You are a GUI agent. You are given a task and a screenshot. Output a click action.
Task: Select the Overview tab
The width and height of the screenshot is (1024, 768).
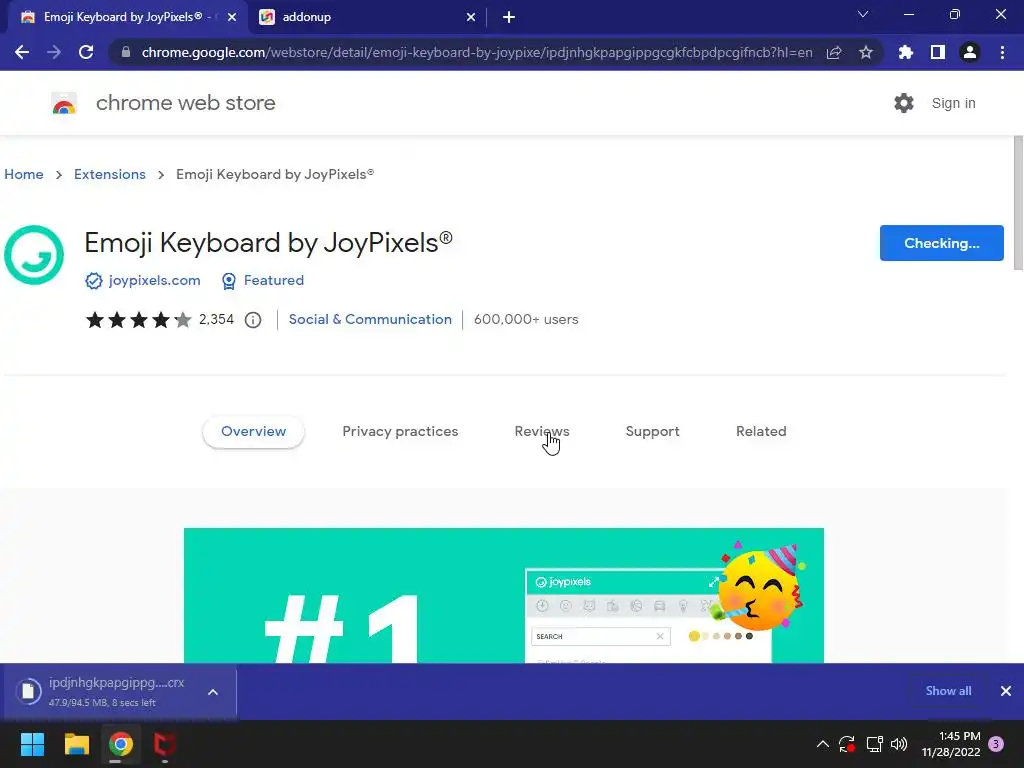click(x=253, y=432)
